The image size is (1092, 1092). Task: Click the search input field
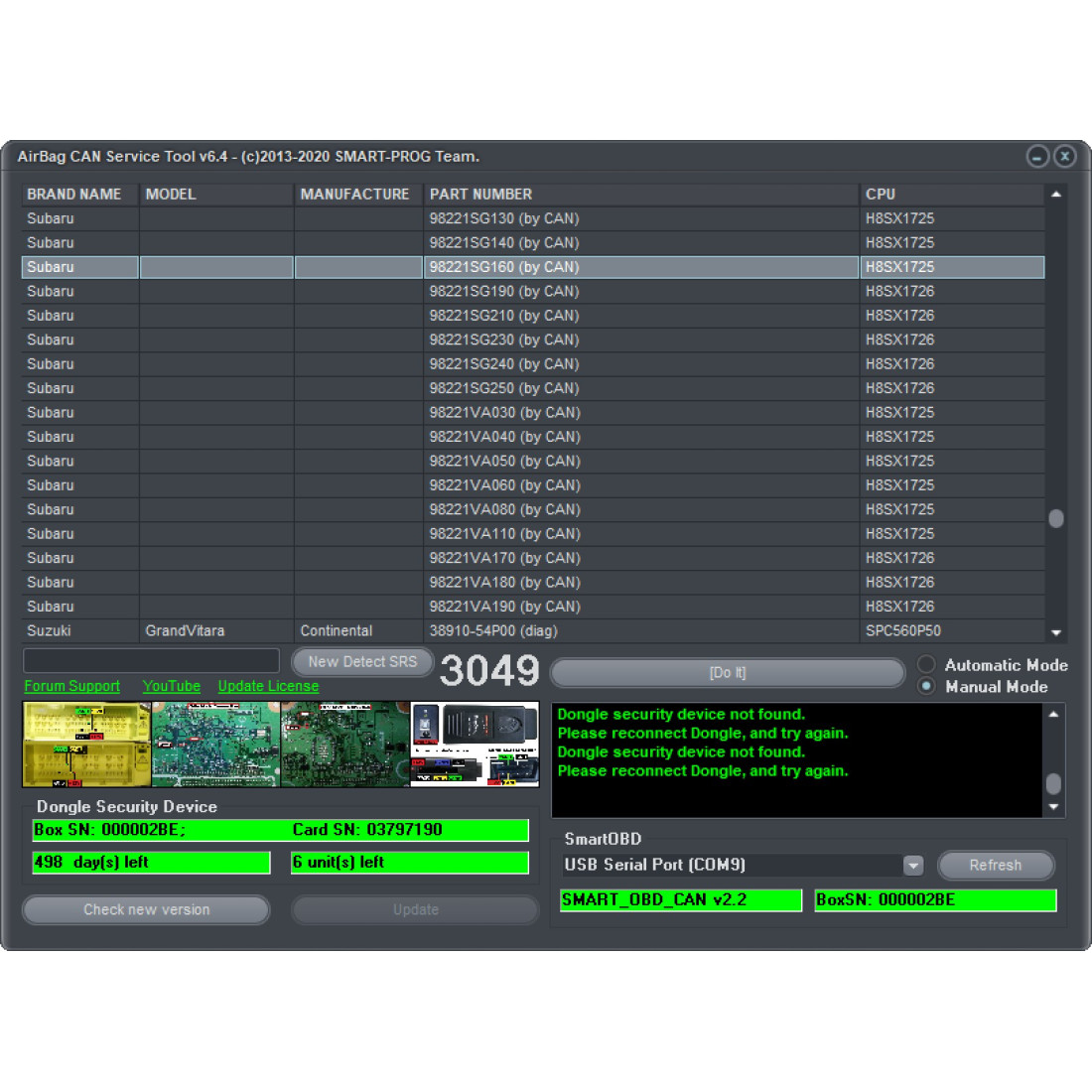point(151,661)
